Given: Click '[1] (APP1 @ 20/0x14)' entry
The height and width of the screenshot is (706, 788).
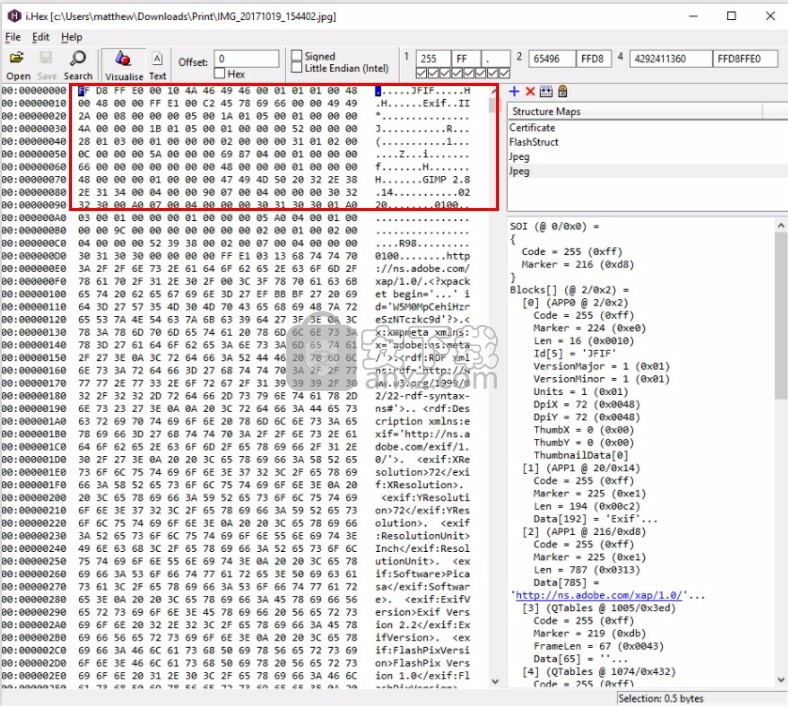Looking at the screenshot, I should pyautogui.click(x=581, y=468).
